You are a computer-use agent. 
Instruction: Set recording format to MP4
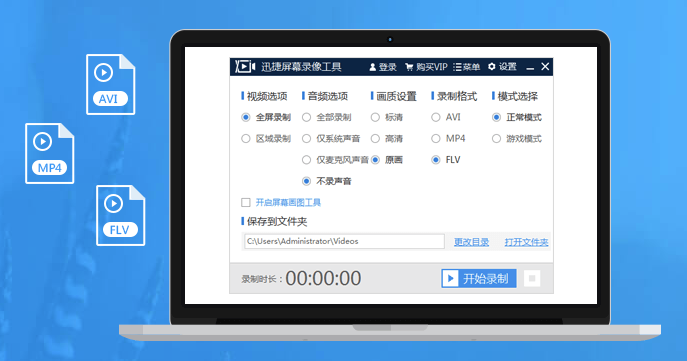pyautogui.click(x=436, y=139)
